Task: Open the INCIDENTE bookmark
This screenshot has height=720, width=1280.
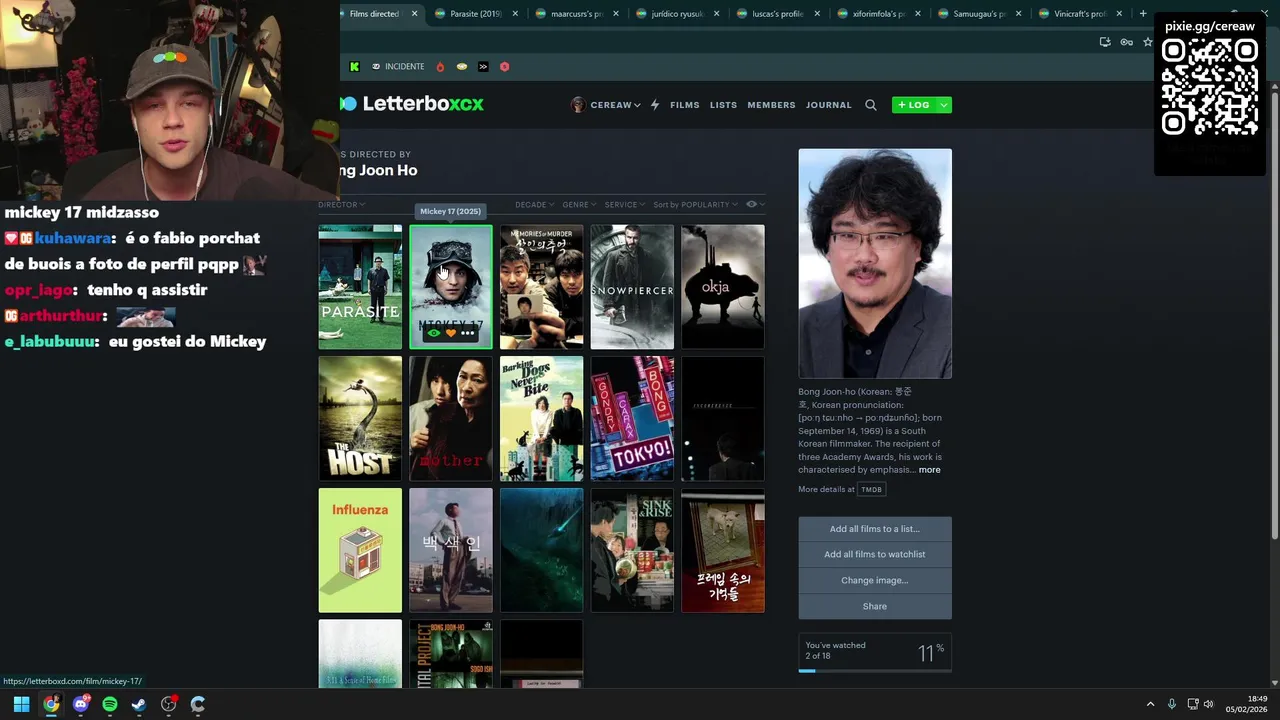Action: [x=398, y=67]
